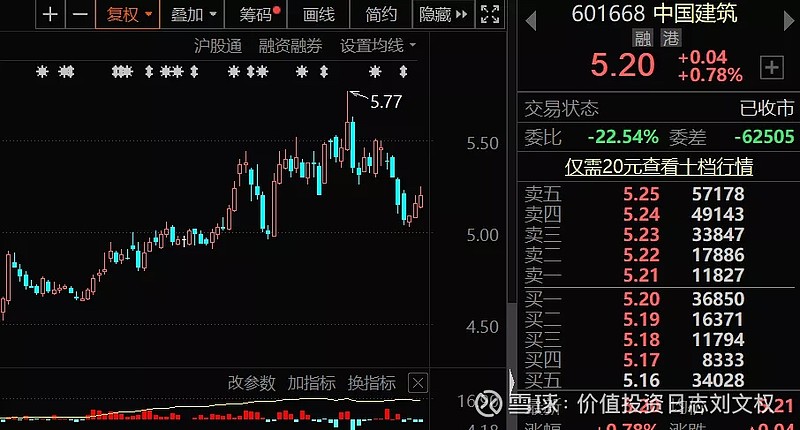Click 隐藏 to hide side panel
The image size is (800, 430).
(x=443, y=14)
